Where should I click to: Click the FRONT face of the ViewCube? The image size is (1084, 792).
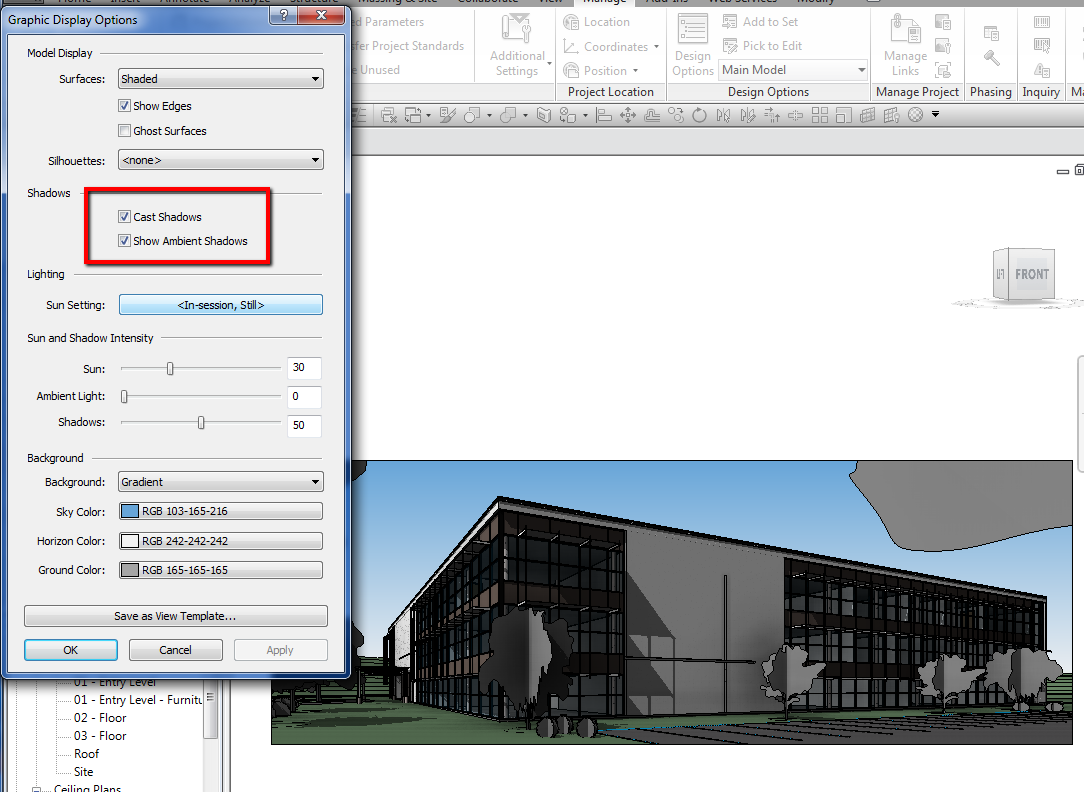pos(1031,274)
